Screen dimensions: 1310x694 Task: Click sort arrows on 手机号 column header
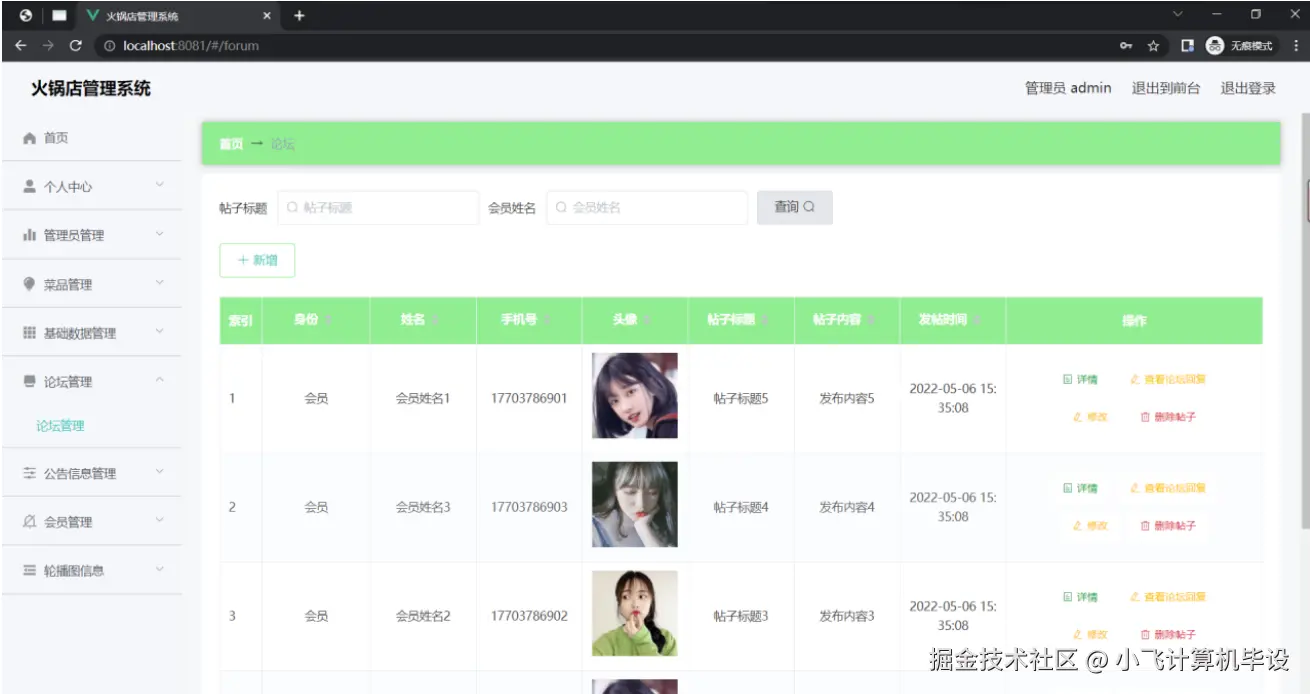[546, 320]
